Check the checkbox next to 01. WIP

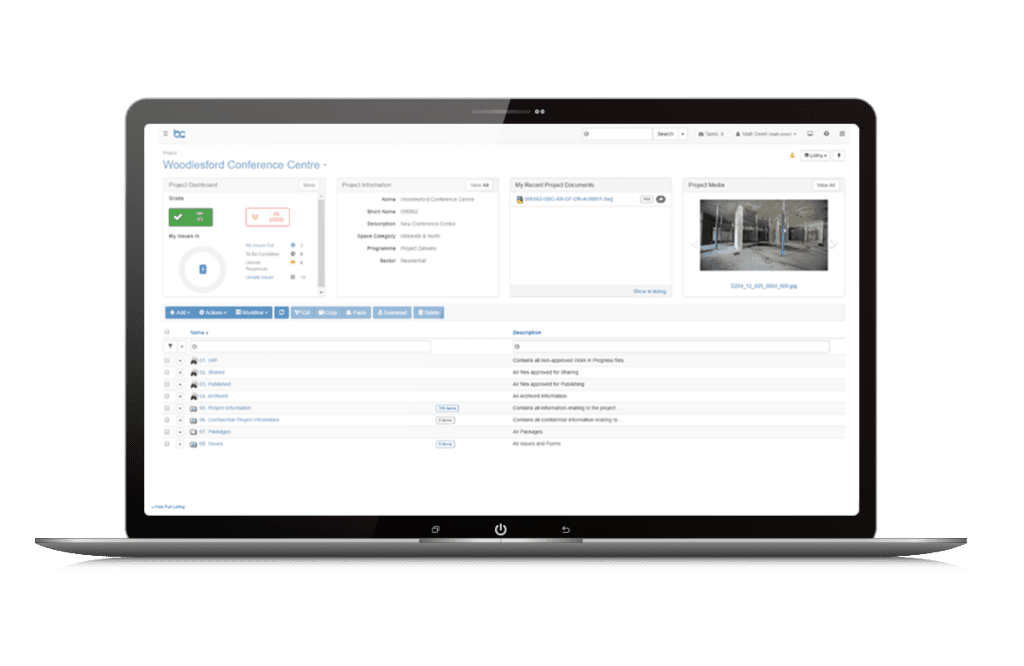pyautogui.click(x=167, y=360)
